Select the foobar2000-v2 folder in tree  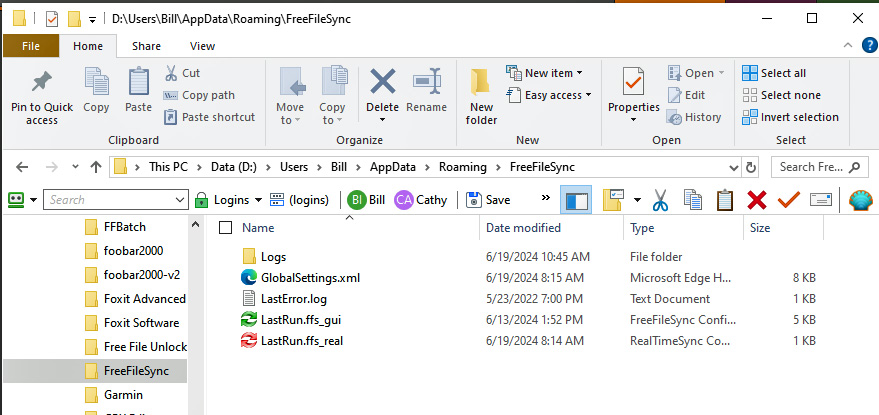[x=142, y=275]
